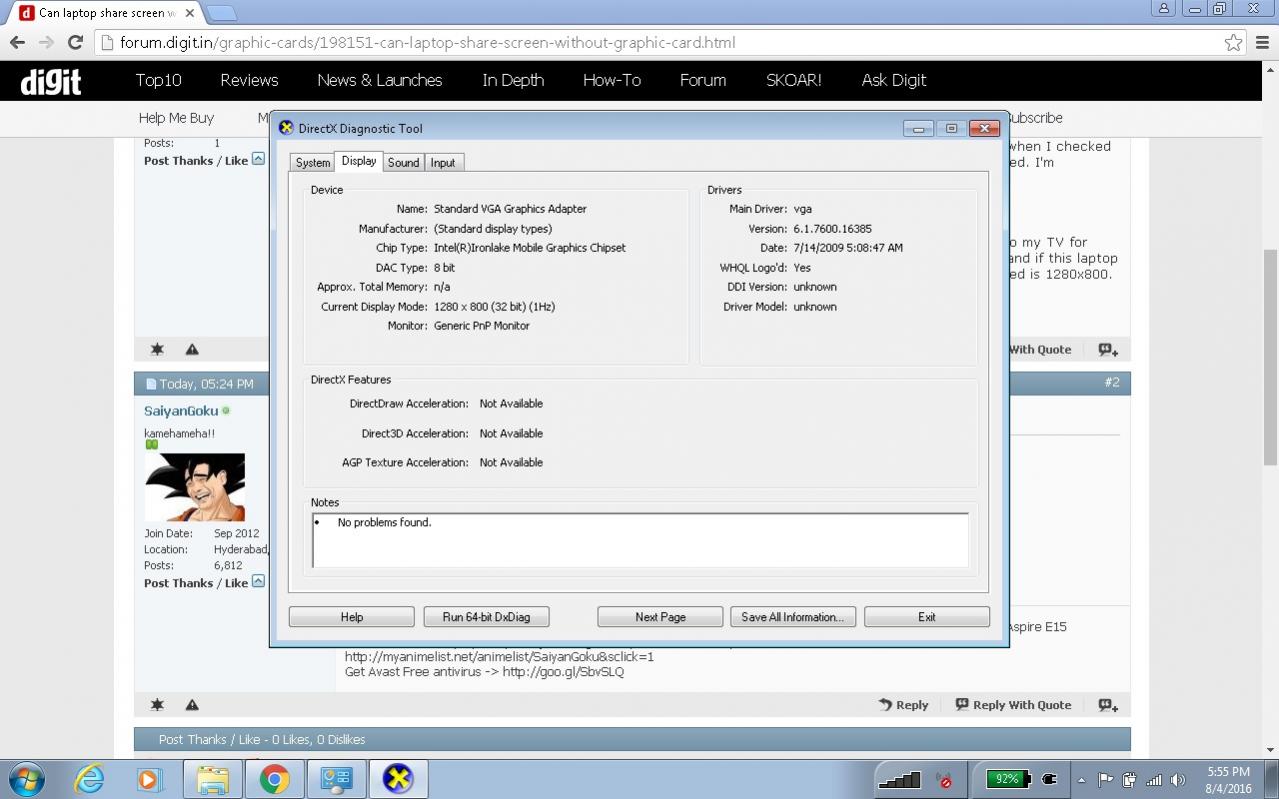Reload the page with the refresh icon
Image resolution: width=1279 pixels, height=799 pixels.
point(75,43)
